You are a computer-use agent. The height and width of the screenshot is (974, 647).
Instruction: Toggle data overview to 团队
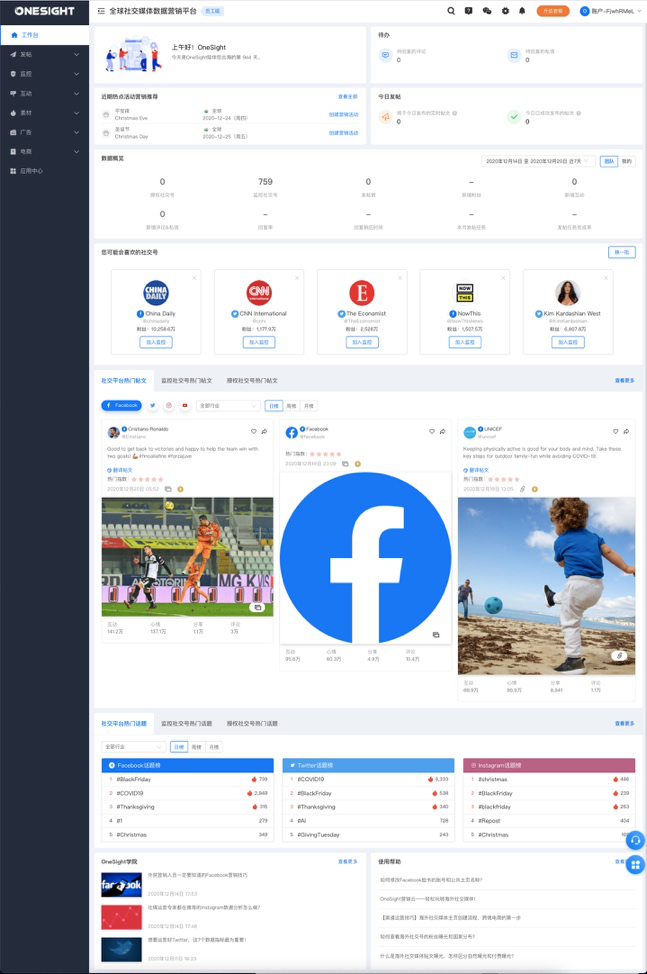click(x=609, y=161)
